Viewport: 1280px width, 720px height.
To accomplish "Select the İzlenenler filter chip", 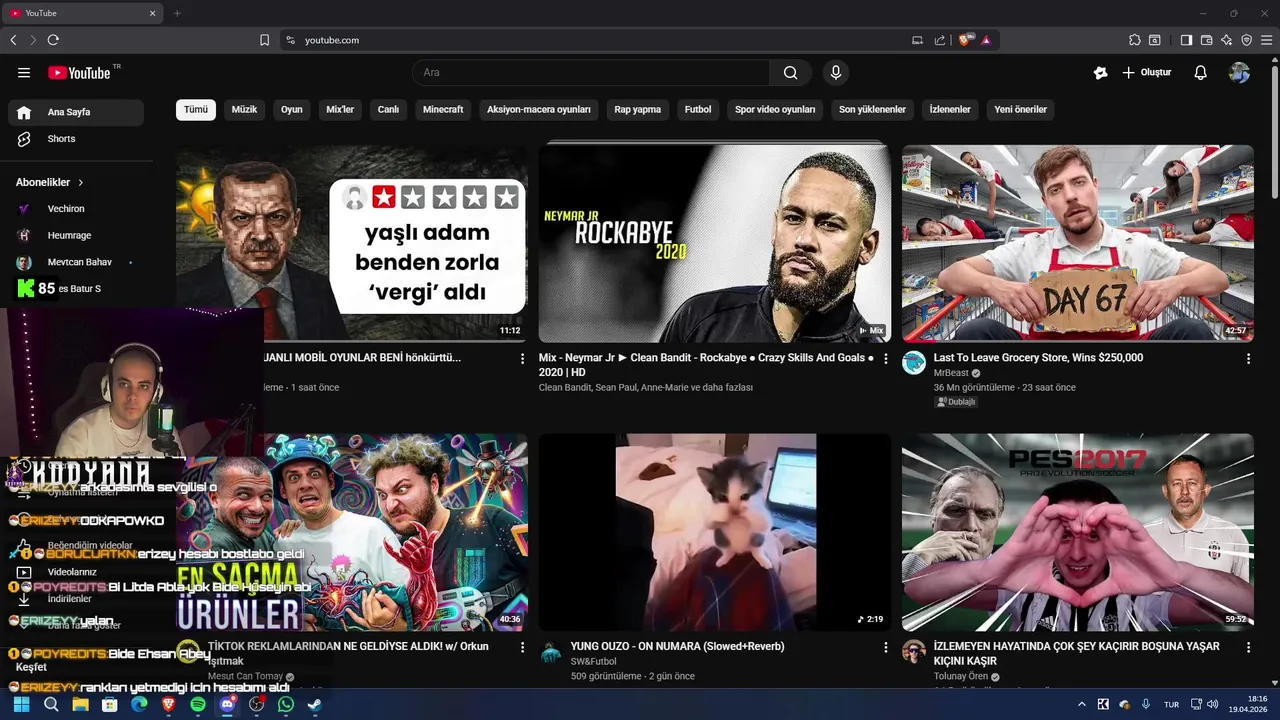I will tap(950, 110).
